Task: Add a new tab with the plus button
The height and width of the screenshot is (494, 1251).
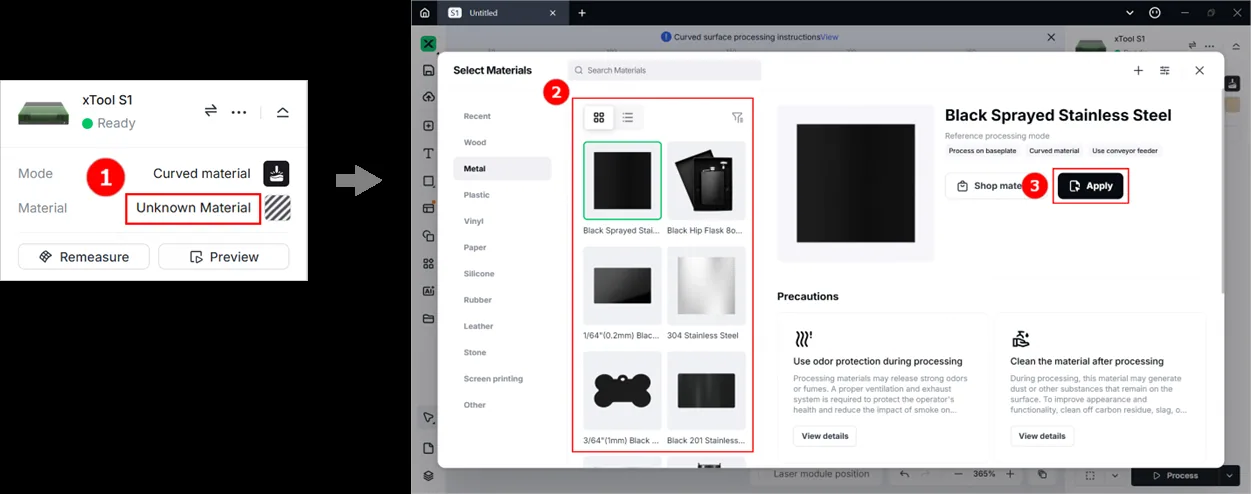Action: (x=582, y=13)
